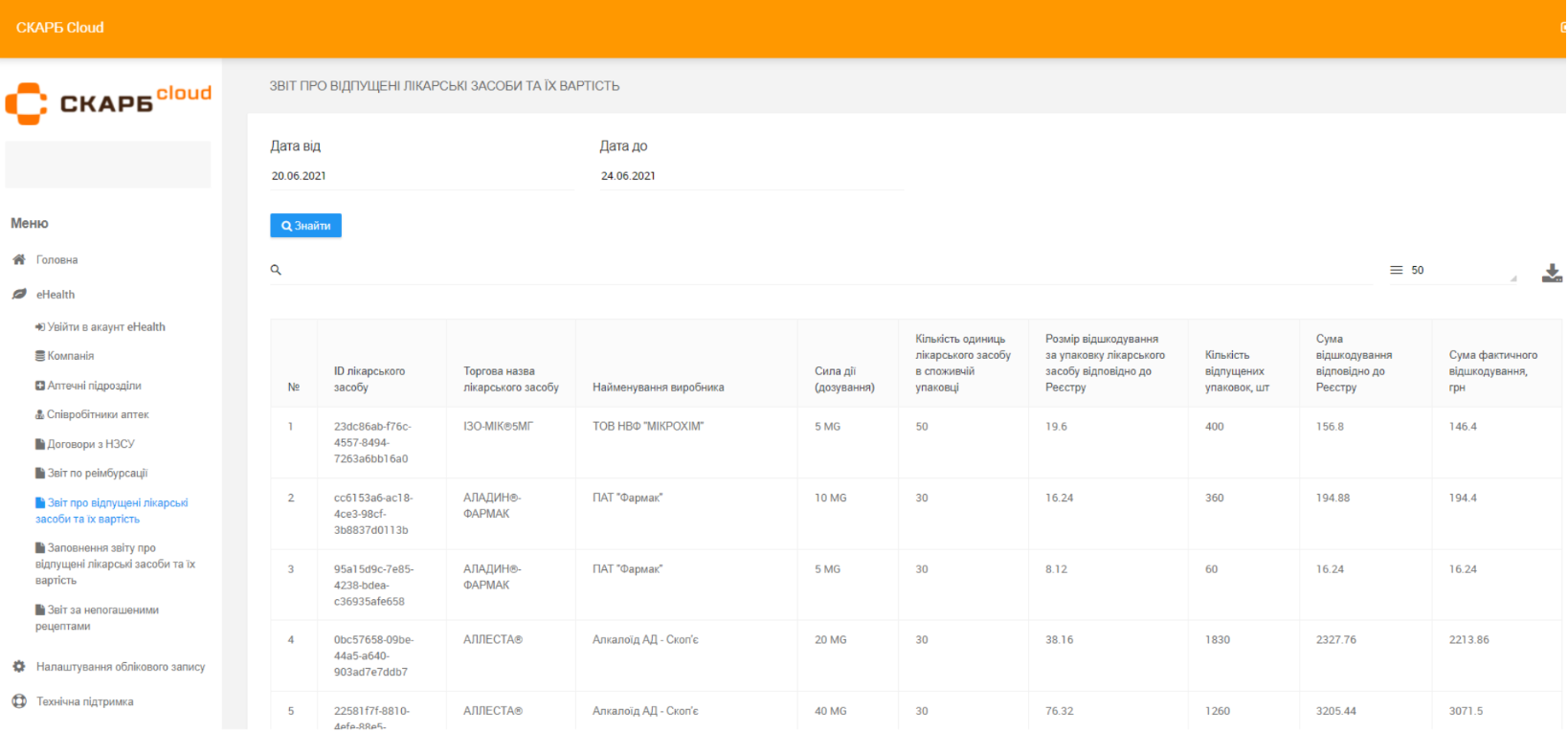Collapse the eHealth menu section
Image resolution: width=1568 pixels, height=732 pixels.
tap(56, 295)
